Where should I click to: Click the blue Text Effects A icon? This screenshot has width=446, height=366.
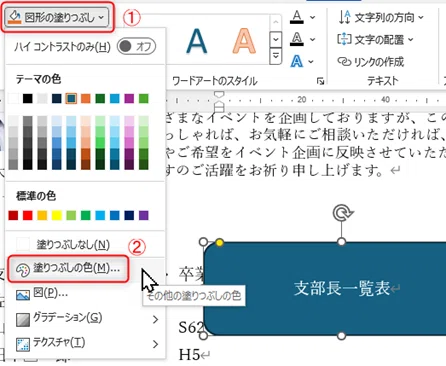click(x=297, y=61)
